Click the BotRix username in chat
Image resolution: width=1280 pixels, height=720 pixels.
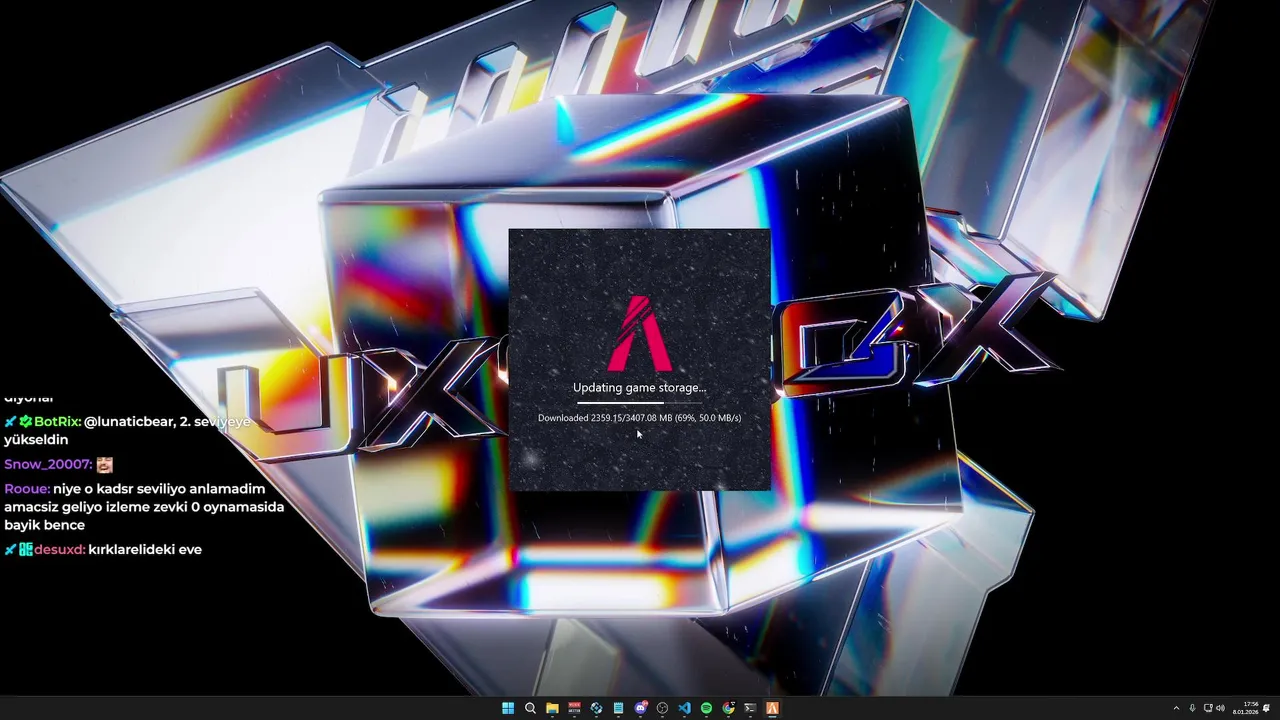coord(57,422)
